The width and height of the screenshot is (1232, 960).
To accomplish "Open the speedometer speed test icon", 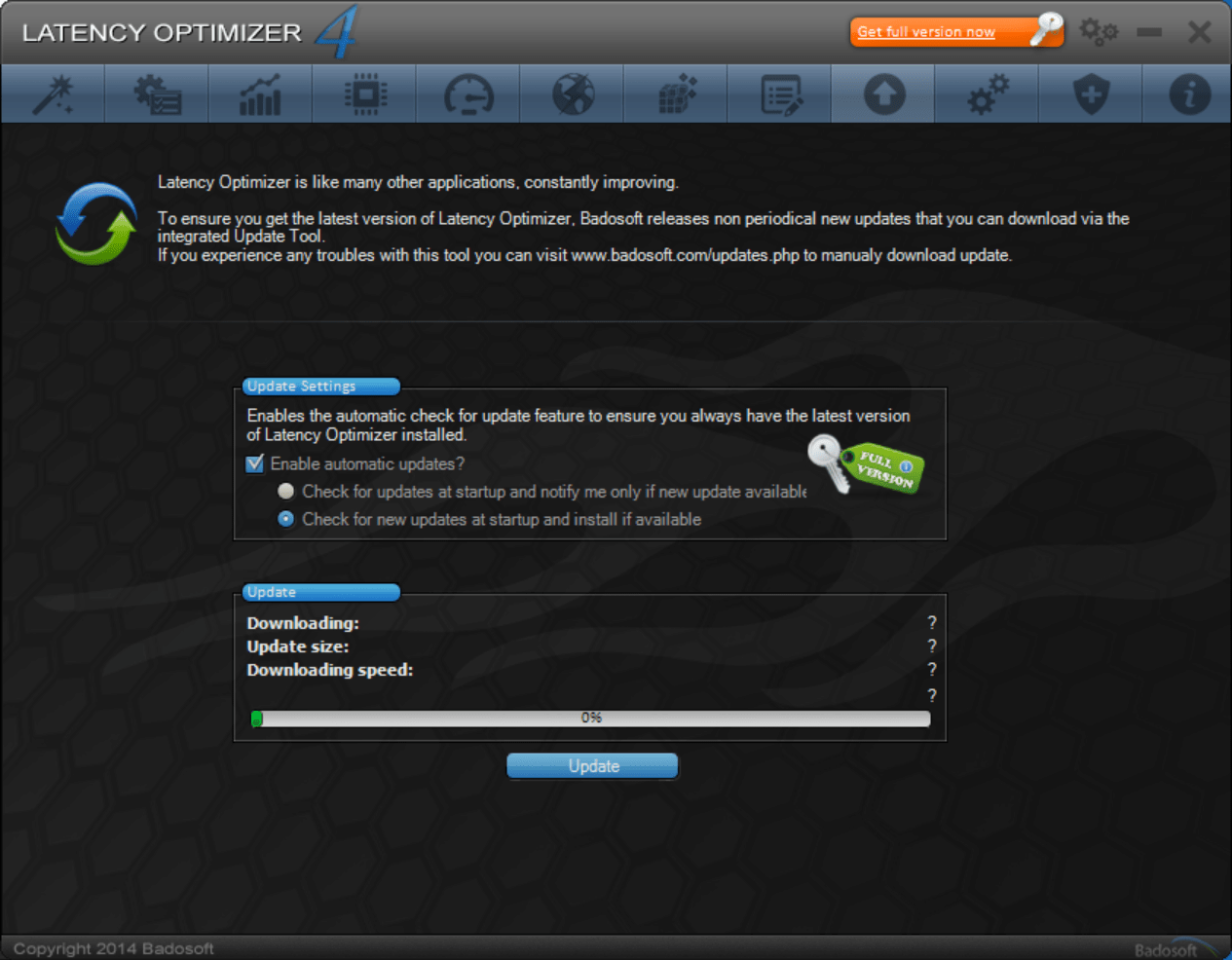I will click(468, 94).
